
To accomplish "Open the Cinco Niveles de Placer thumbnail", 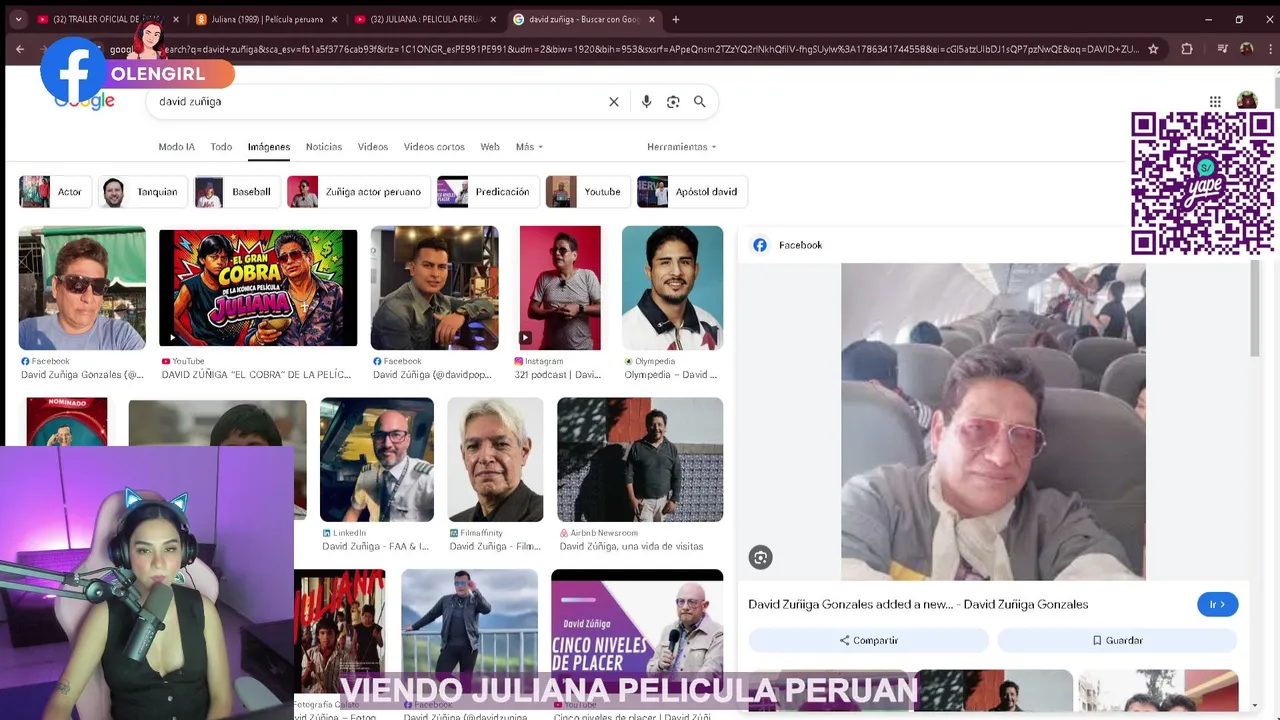I will [x=637, y=632].
